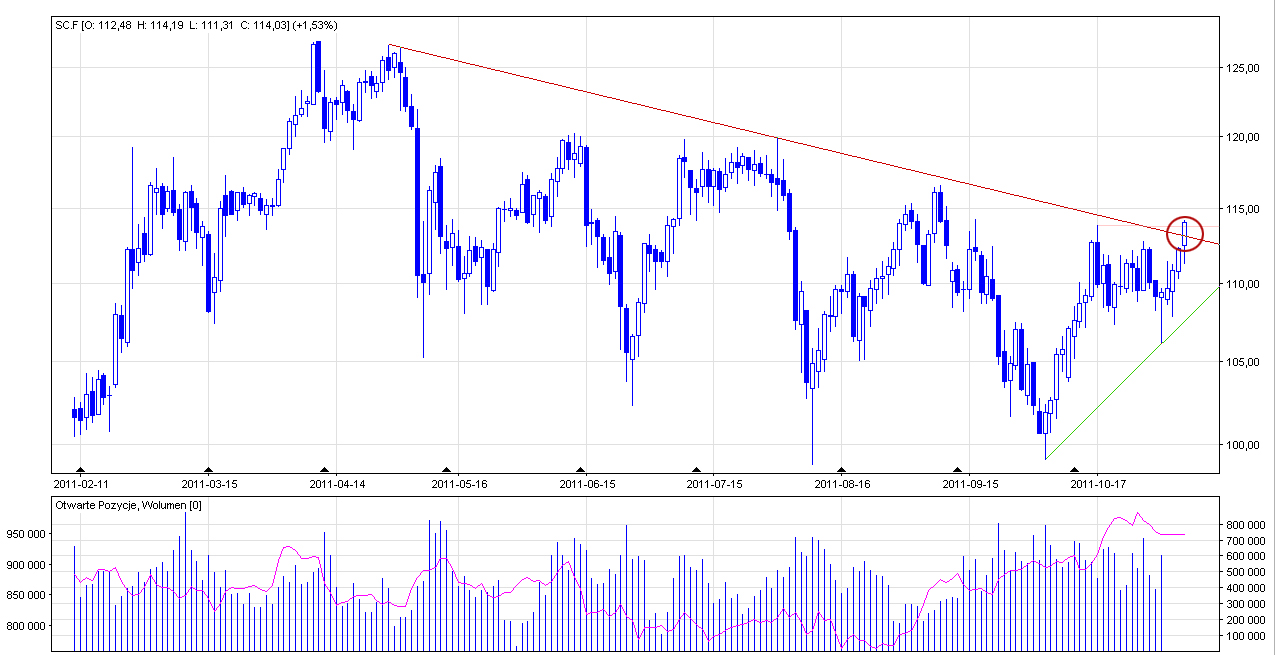Image resolution: width=1275 pixels, height=655 pixels.
Task: Select the triangle marker near 2011-03-15
Action: point(208,469)
